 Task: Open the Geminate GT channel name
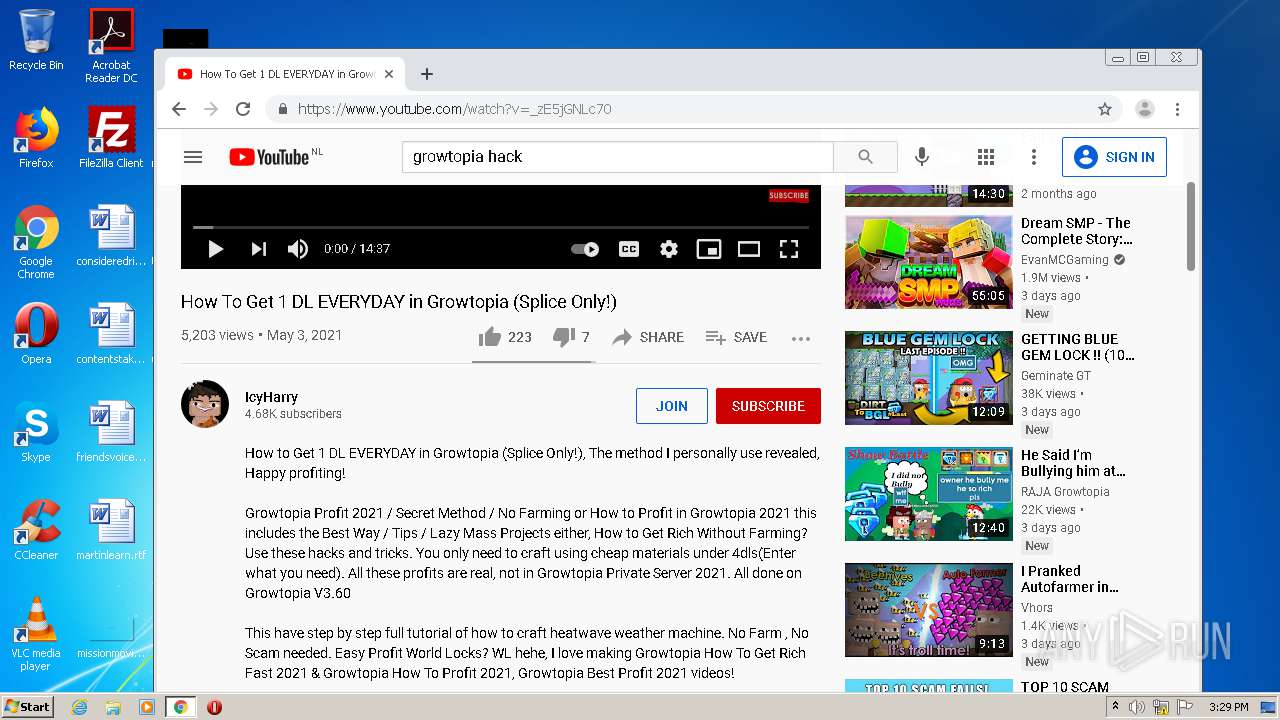point(1056,376)
